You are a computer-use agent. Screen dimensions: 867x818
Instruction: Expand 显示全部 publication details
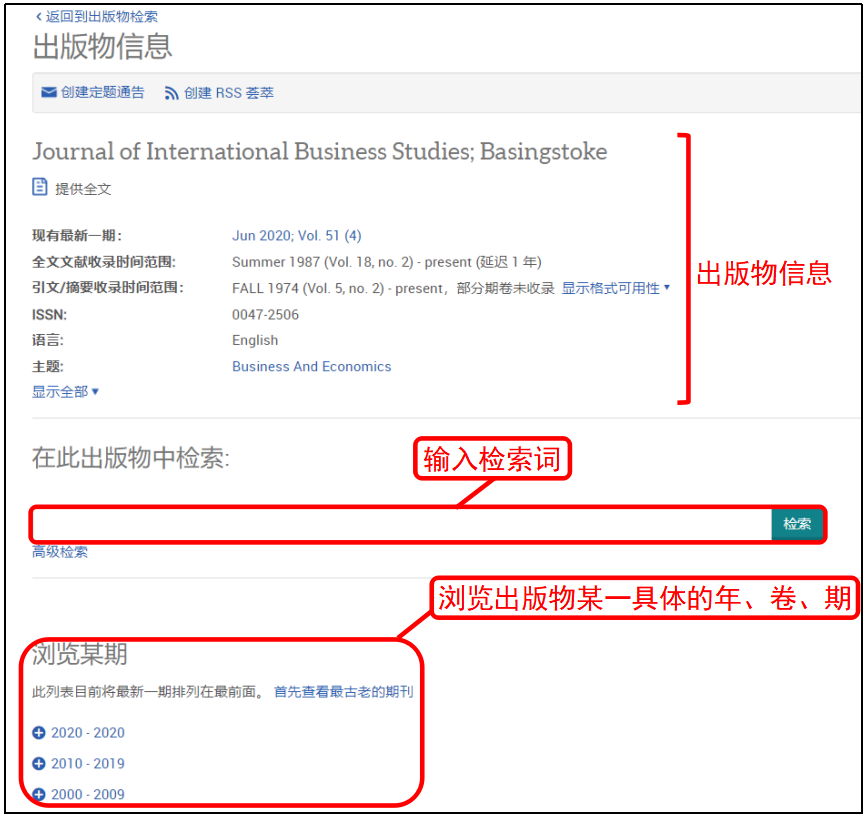click(65, 392)
